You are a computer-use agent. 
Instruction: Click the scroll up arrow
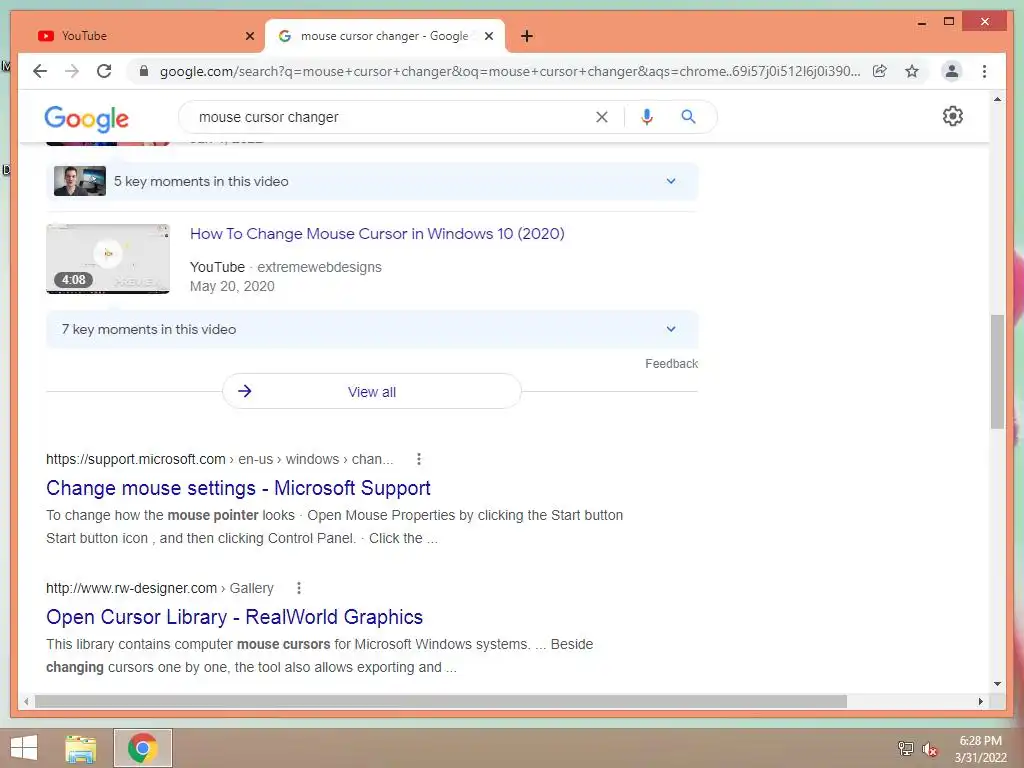coord(997,99)
